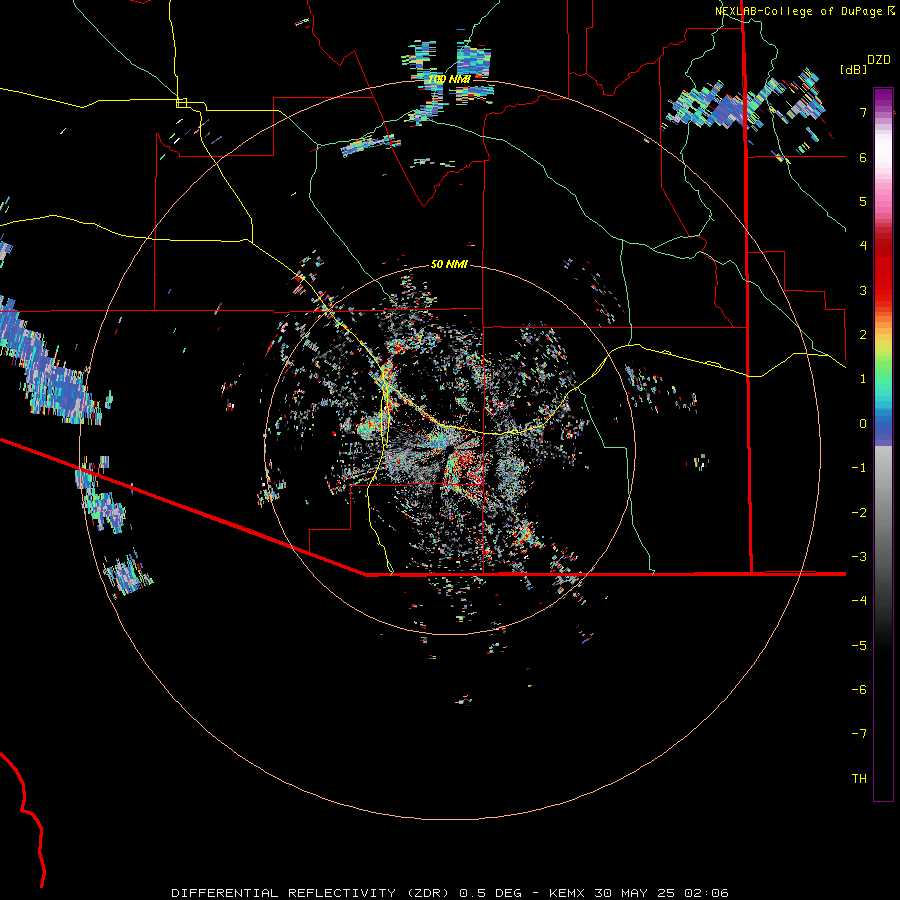900x900 pixels.
Task: Click the -4 value on color scale
Action: pos(859,601)
